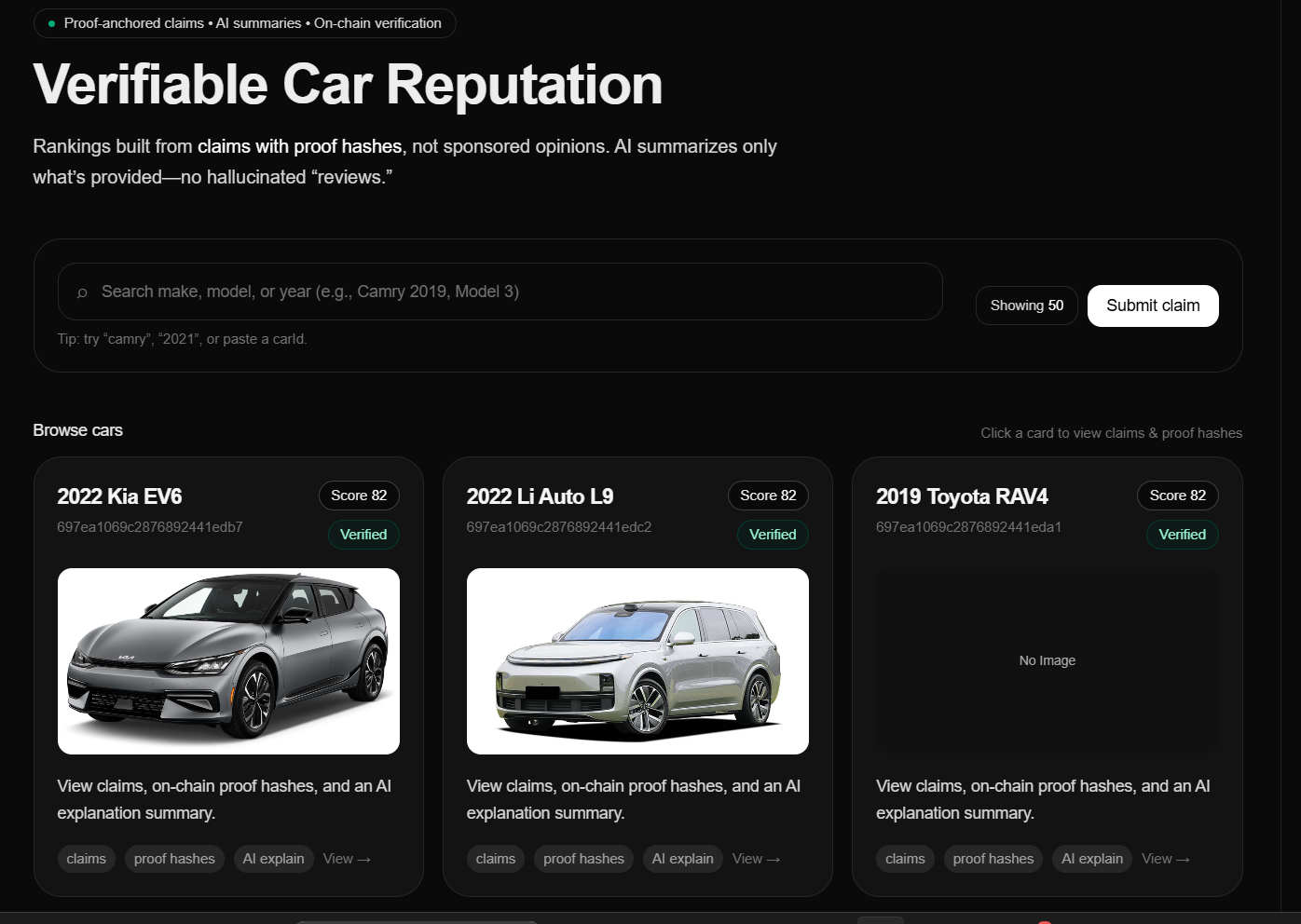Click the Verifiable Car Reputation heading
The height and width of the screenshot is (924, 1301).
point(348,85)
